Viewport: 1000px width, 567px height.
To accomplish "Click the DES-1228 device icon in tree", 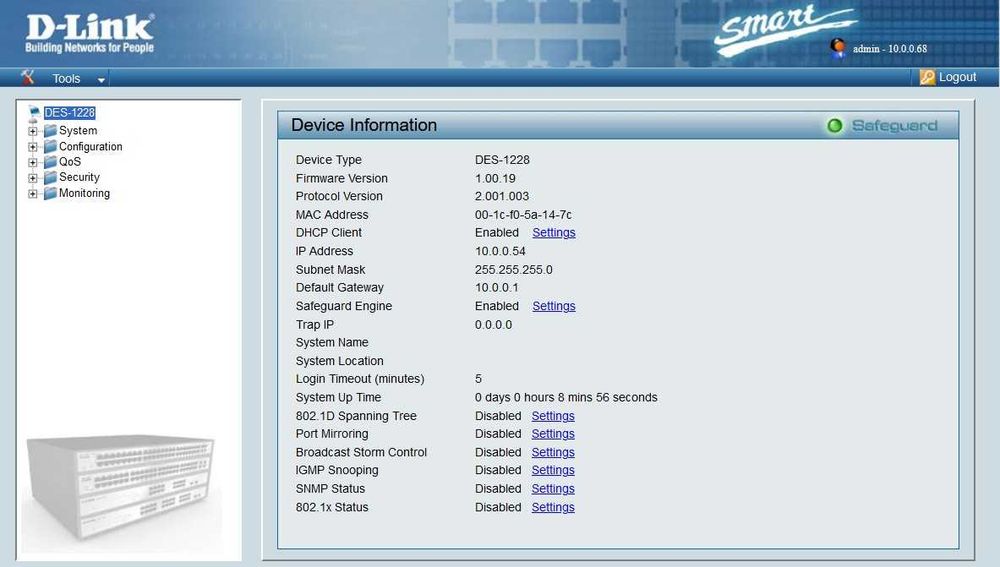I will pyautogui.click(x=34, y=114).
